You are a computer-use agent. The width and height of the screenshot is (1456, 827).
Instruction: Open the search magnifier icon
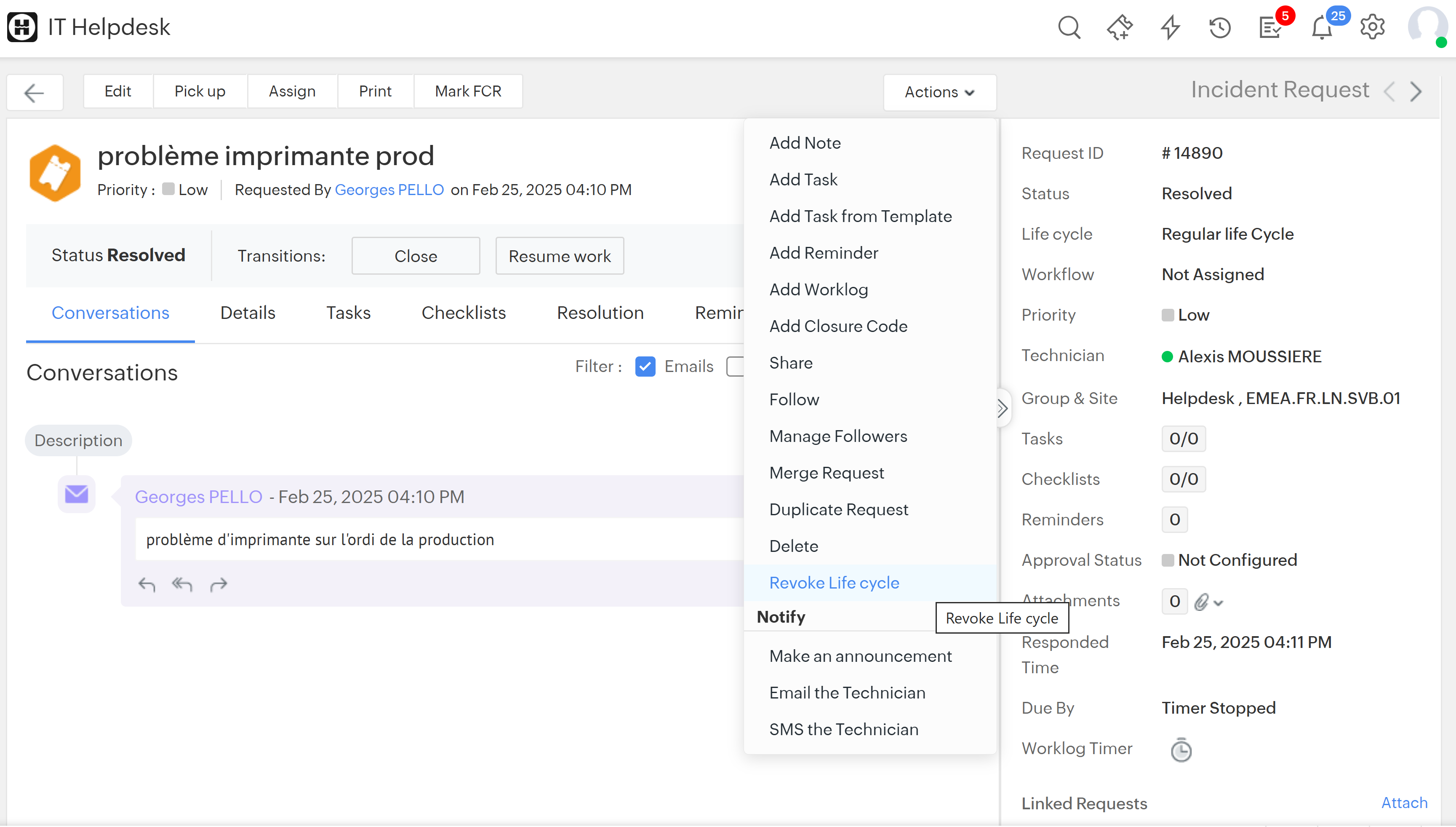(1069, 27)
